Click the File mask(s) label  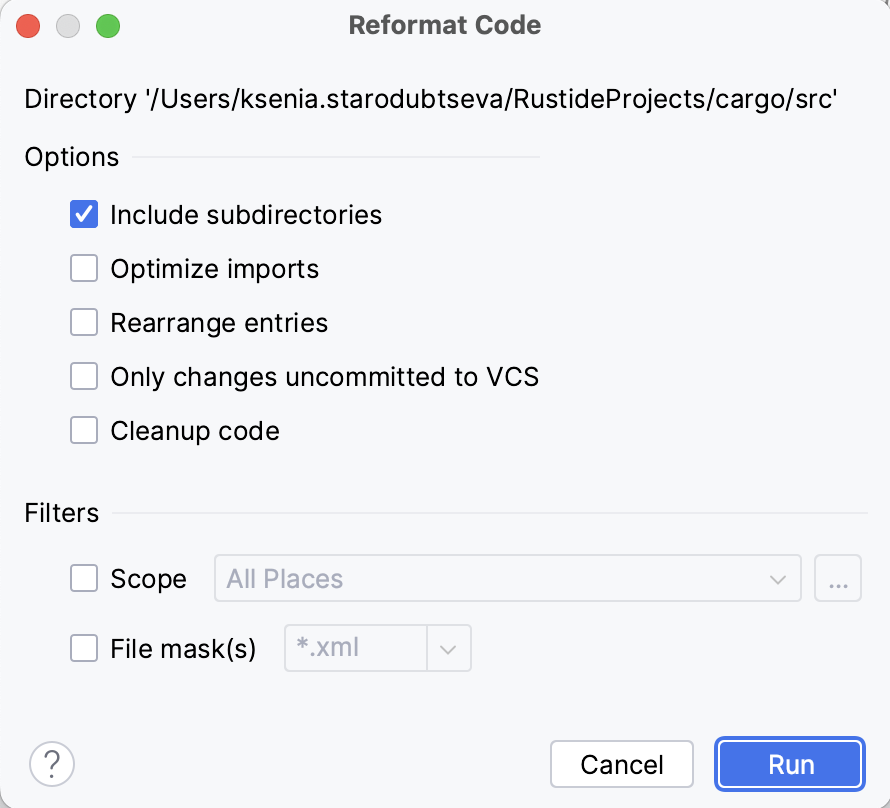click(x=182, y=648)
